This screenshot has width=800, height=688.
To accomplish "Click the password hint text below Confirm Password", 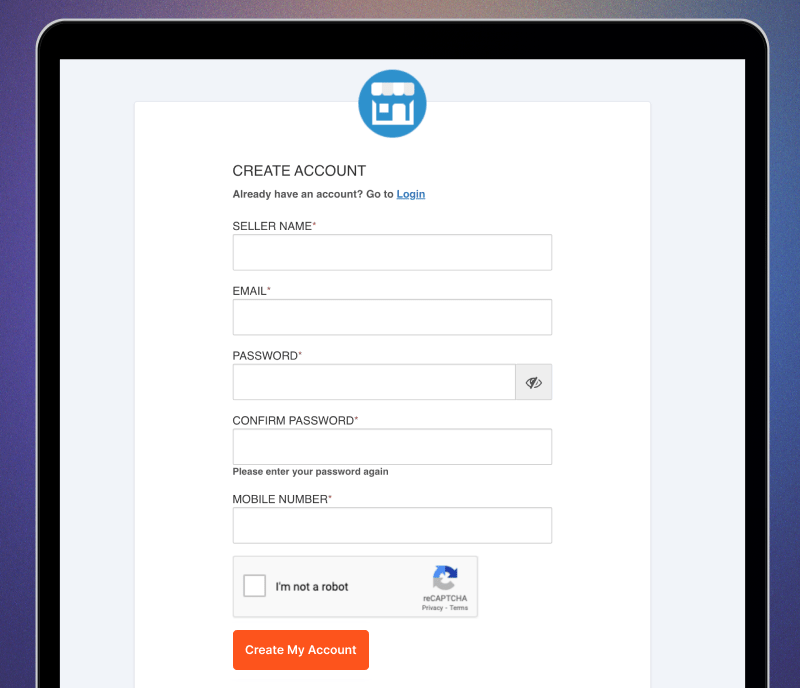I will [x=310, y=471].
